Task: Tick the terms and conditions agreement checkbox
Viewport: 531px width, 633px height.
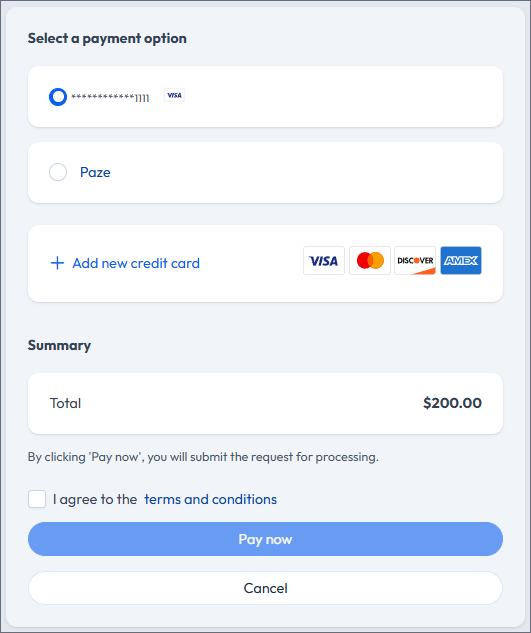Action: point(37,499)
